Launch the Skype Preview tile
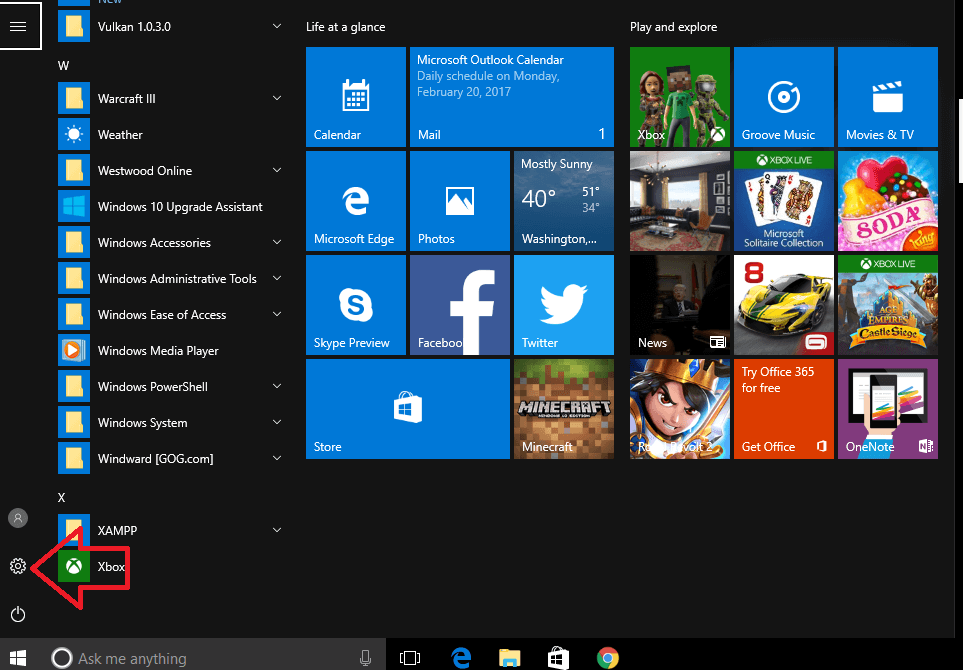The image size is (963, 670). (356, 305)
